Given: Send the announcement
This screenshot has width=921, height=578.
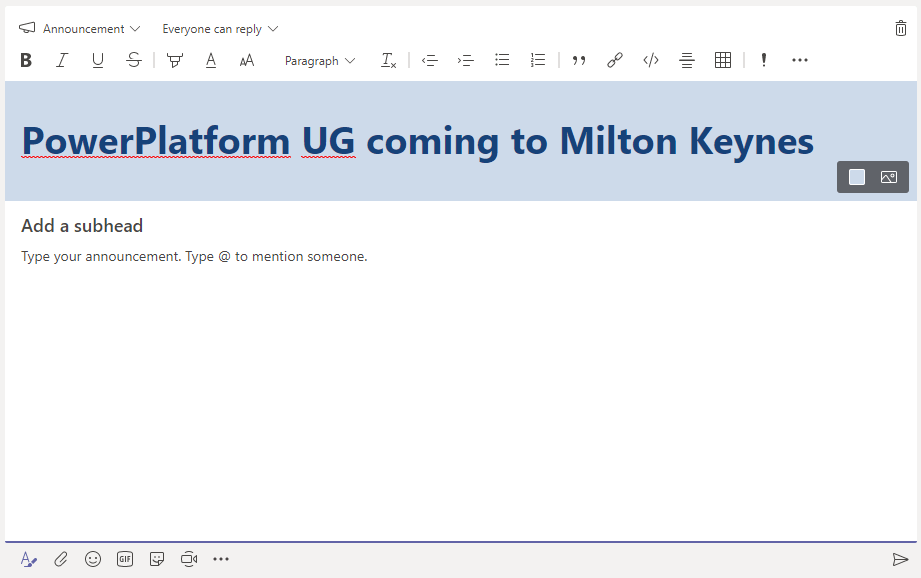Looking at the screenshot, I should pos(900,559).
